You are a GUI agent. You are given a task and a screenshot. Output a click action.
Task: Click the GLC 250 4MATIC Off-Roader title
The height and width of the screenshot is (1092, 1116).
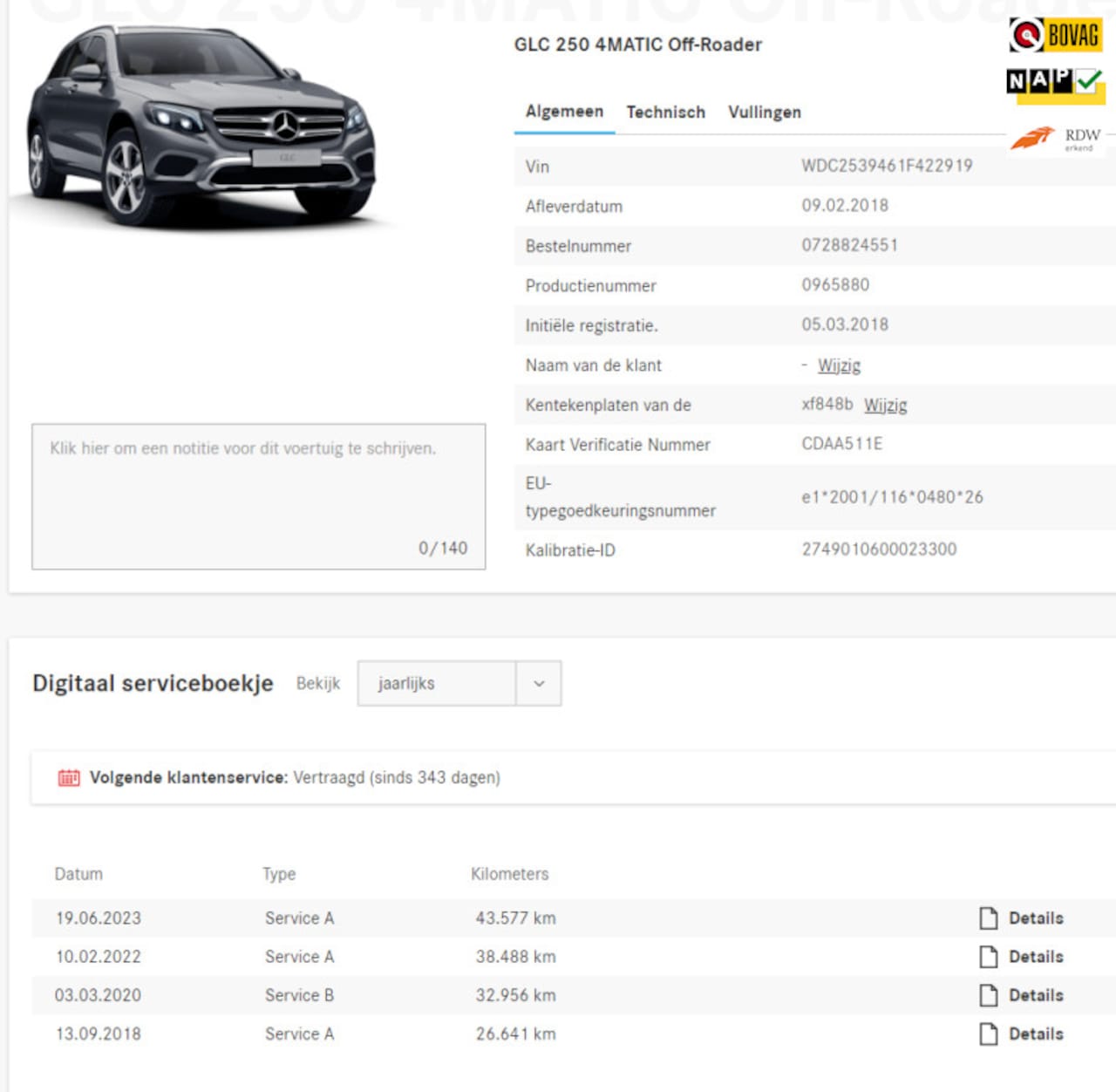tap(637, 44)
